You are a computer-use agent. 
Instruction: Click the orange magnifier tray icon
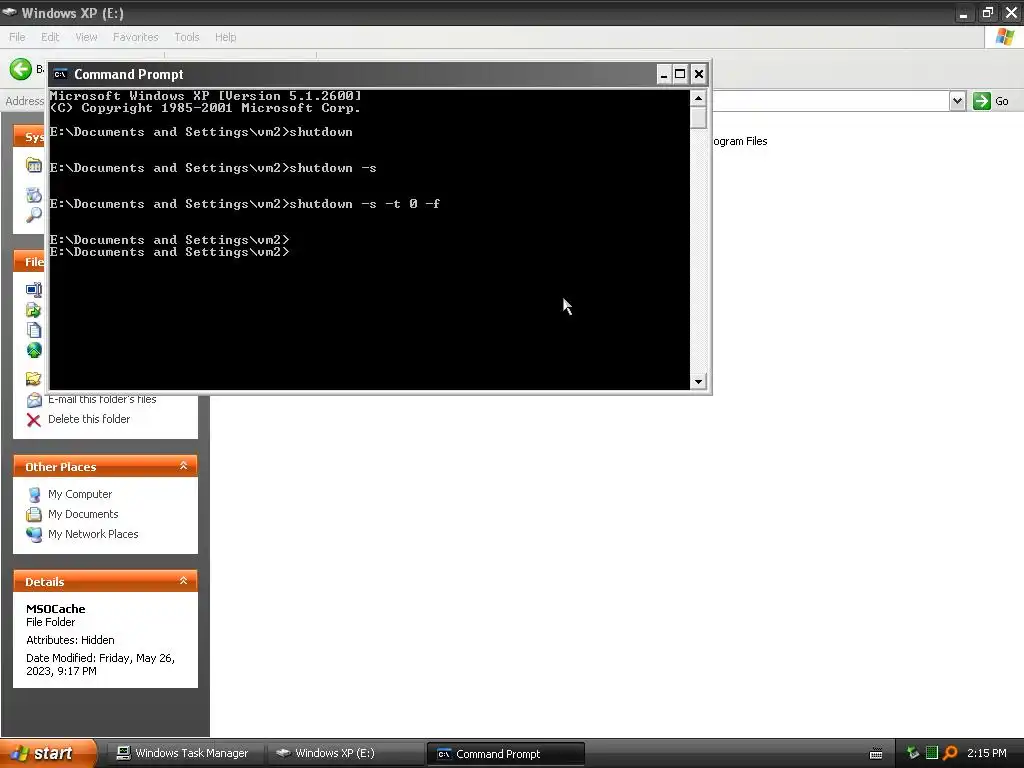pyautogui.click(x=950, y=754)
